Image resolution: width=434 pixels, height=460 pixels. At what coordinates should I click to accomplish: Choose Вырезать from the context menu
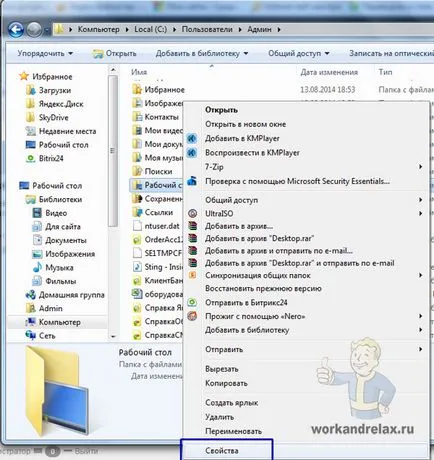(x=222, y=369)
